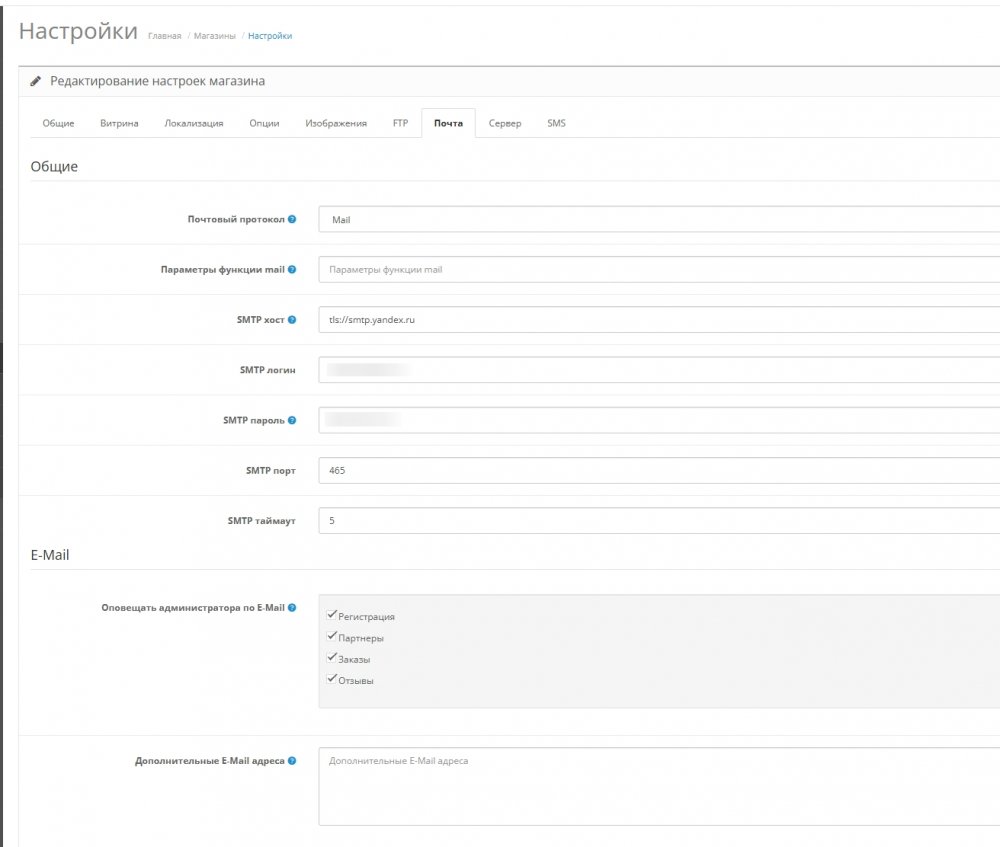
Task: Toggle the Регистрация checkbox
Action: click(332, 615)
